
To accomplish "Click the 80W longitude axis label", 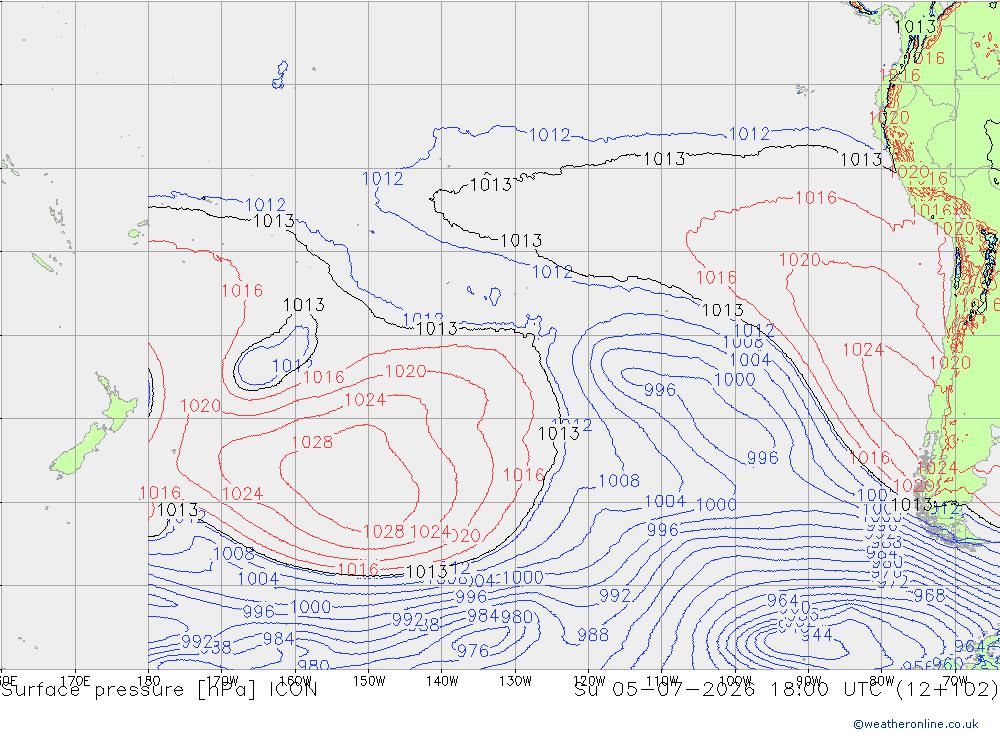I will tap(882, 680).
